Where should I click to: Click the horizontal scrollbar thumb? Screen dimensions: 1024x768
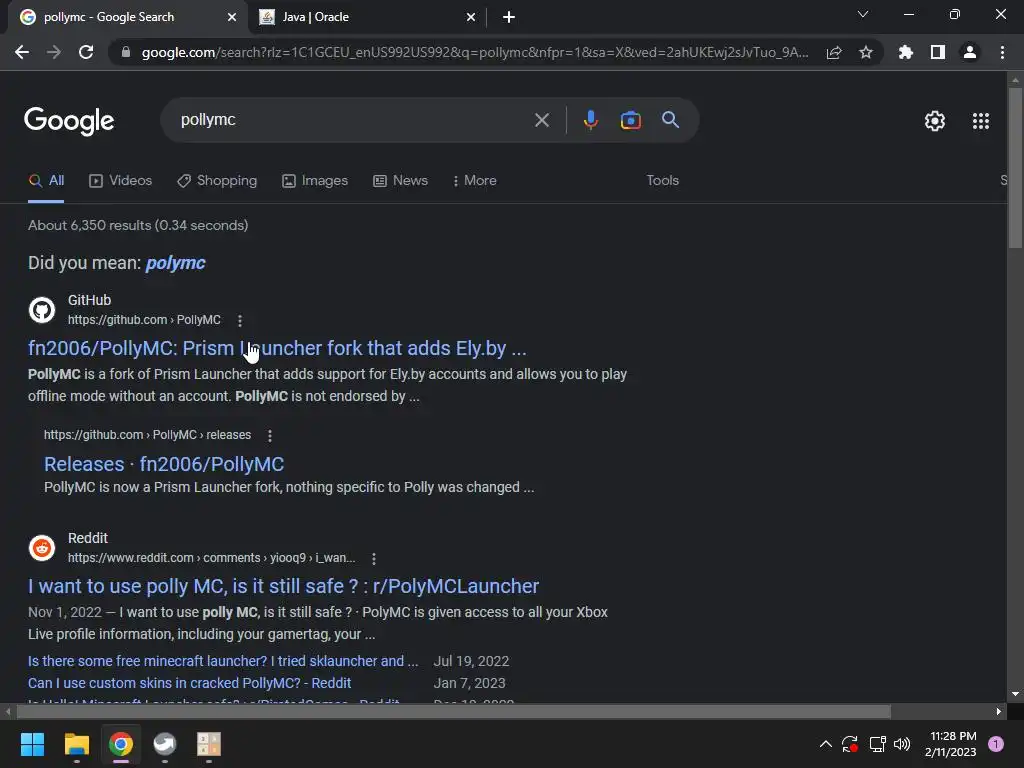pos(452,711)
